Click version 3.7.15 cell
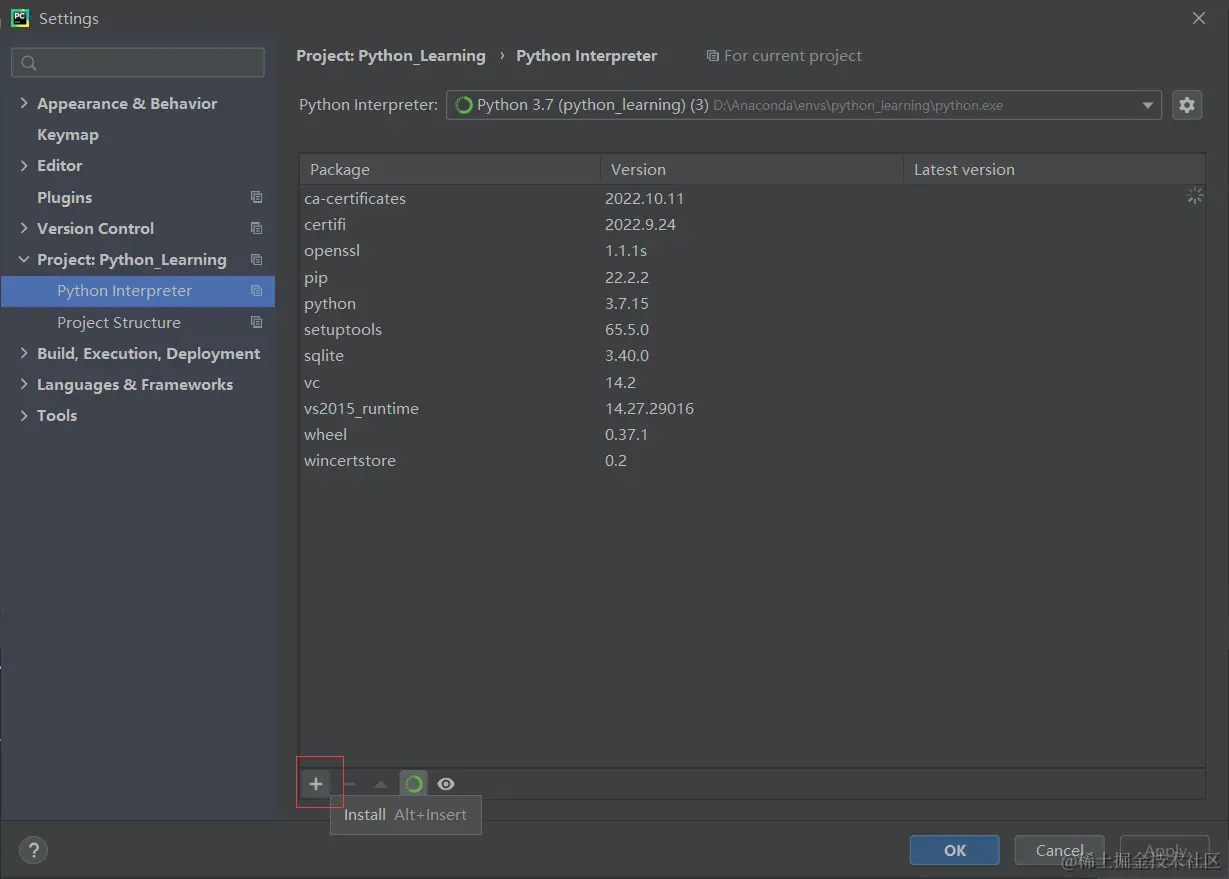The width and height of the screenshot is (1229, 879). (626, 303)
